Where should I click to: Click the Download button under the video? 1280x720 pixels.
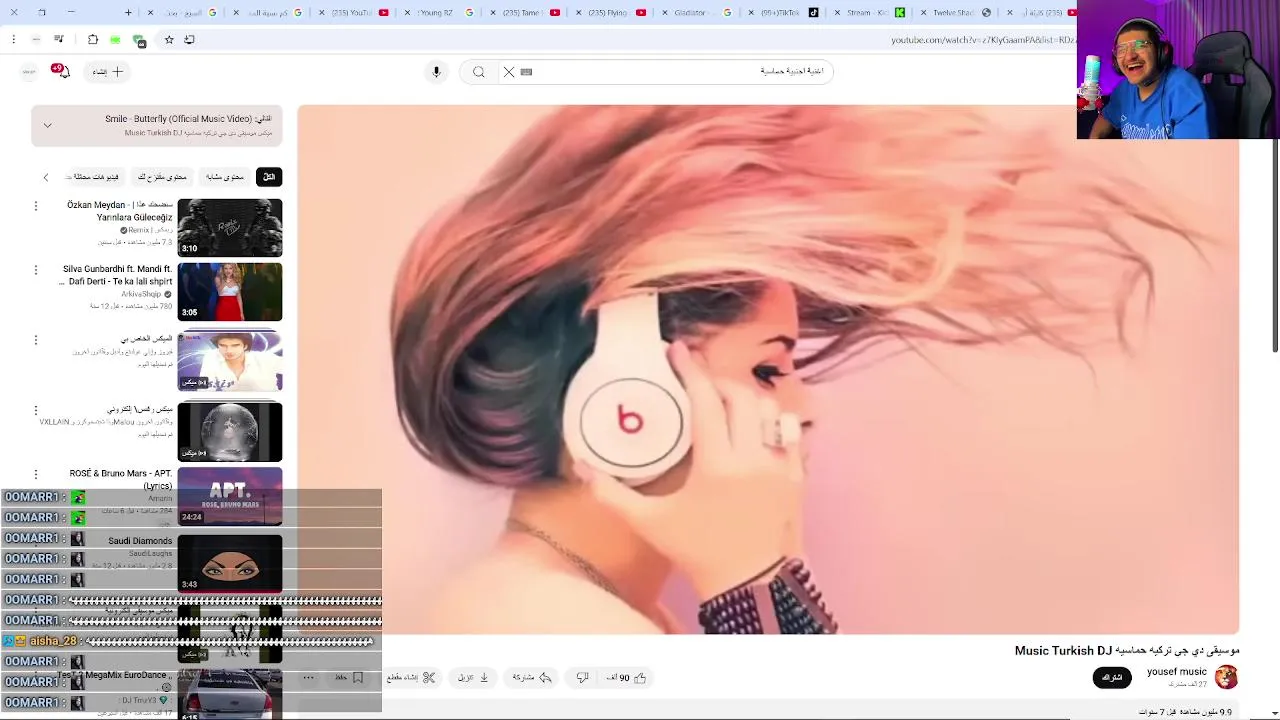coord(473,677)
